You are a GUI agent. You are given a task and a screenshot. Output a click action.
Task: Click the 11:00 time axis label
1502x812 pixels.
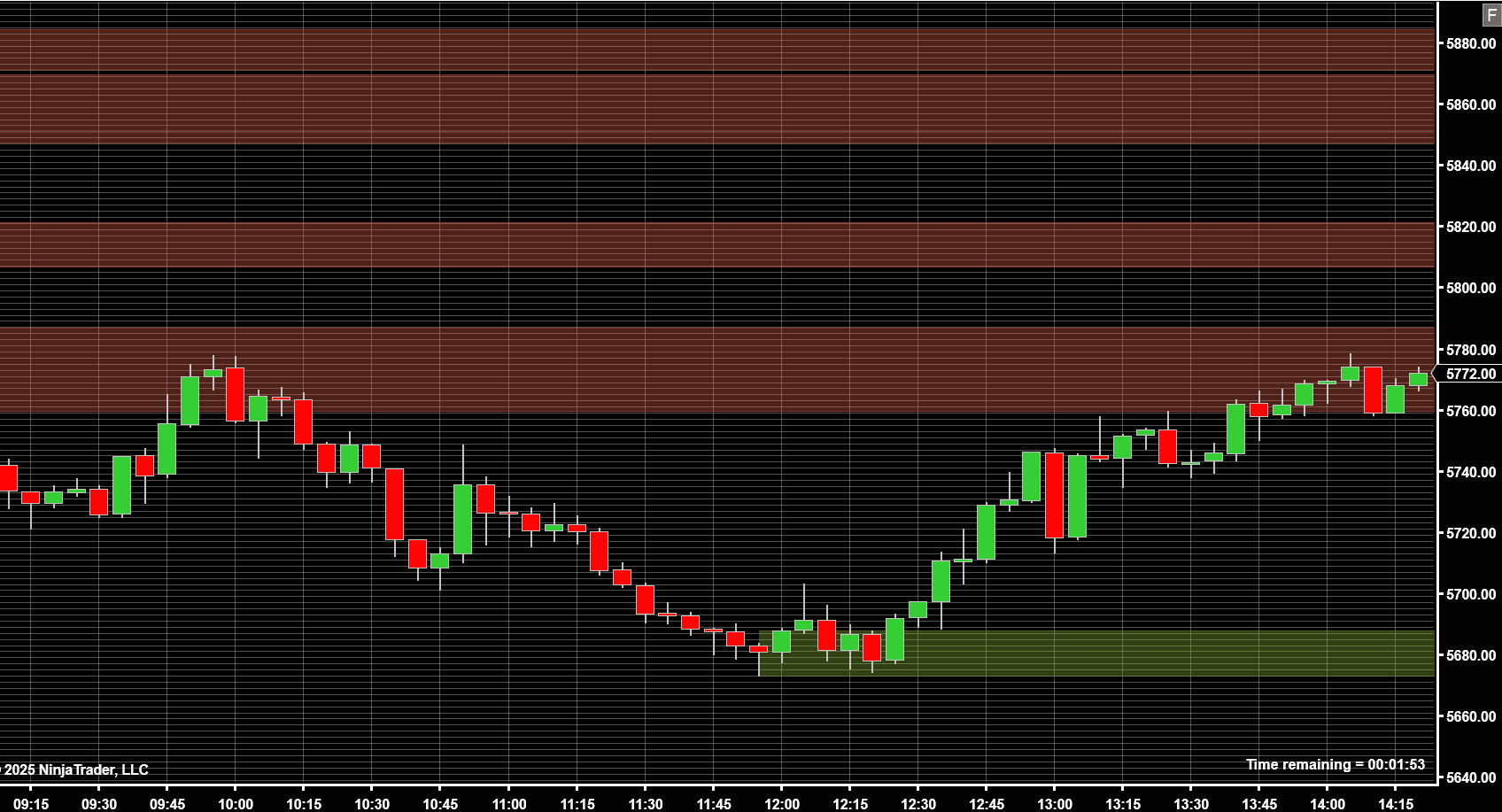pyautogui.click(x=508, y=804)
